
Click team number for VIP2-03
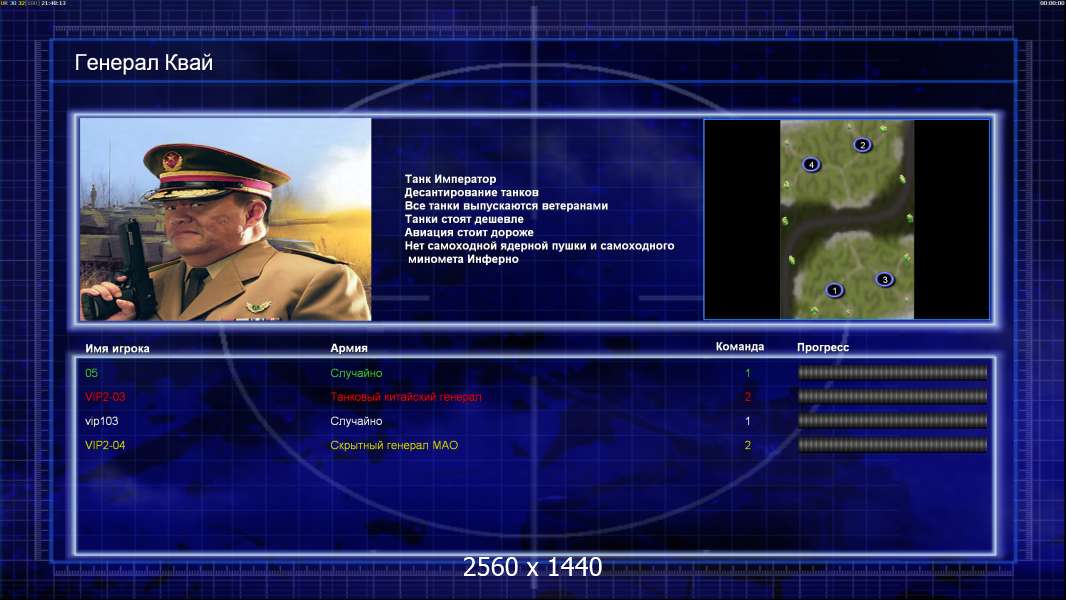point(747,397)
